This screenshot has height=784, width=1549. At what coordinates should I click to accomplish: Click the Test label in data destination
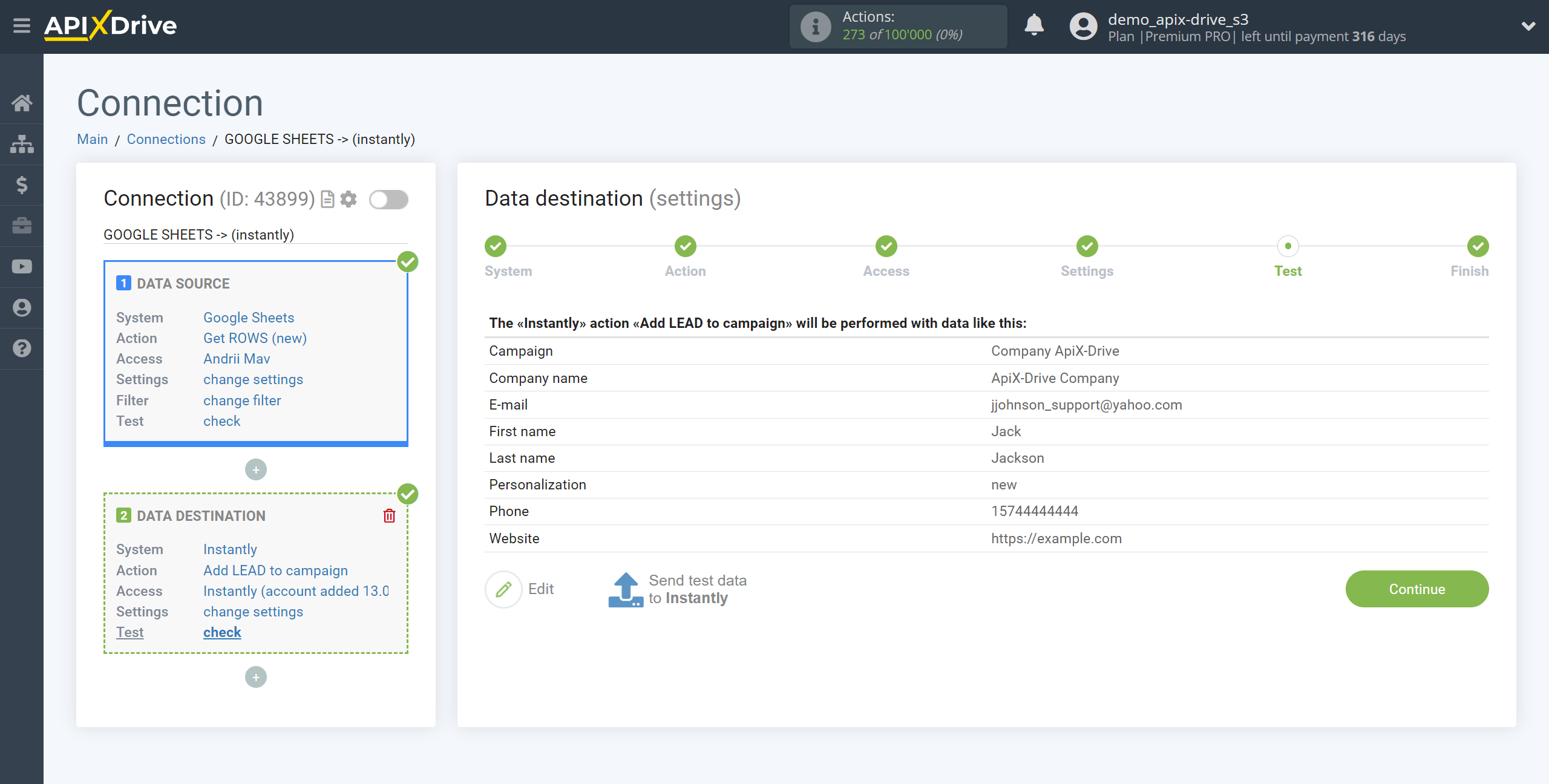(x=130, y=632)
